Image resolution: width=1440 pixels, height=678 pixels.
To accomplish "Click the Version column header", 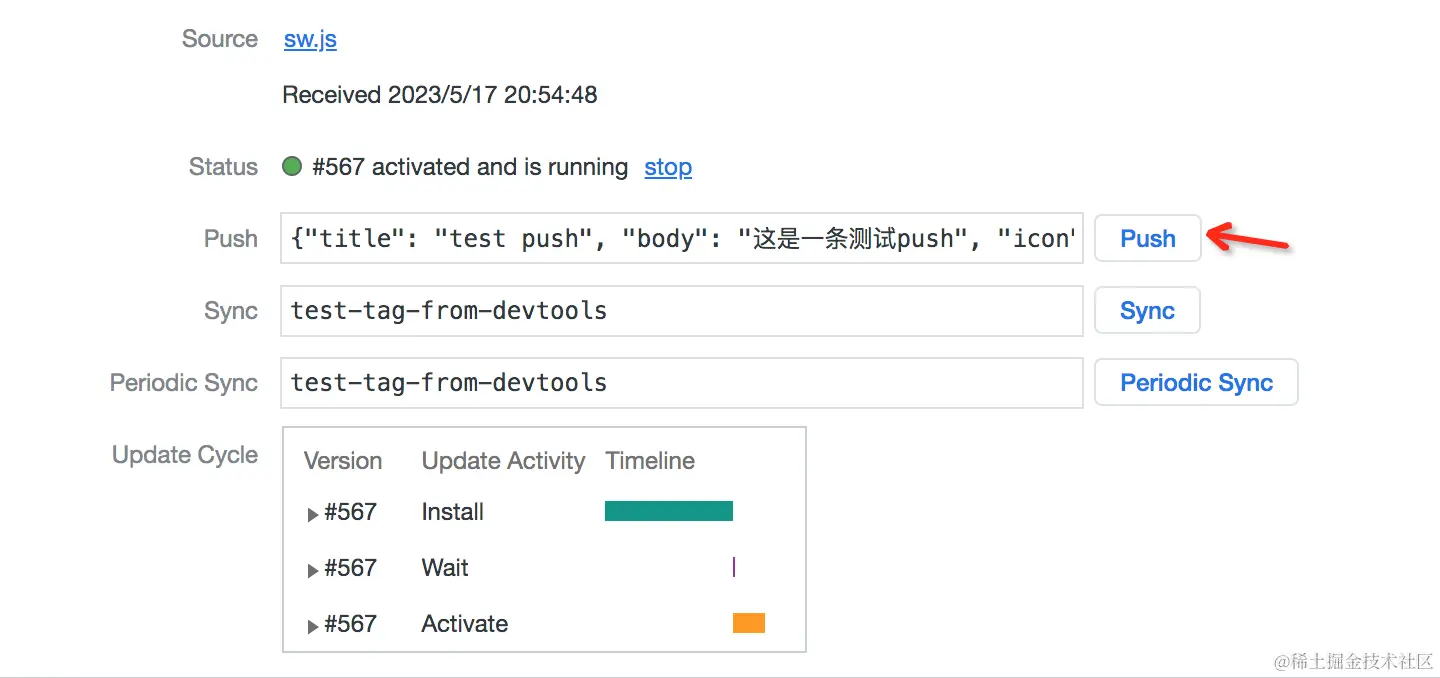I will tap(343, 461).
